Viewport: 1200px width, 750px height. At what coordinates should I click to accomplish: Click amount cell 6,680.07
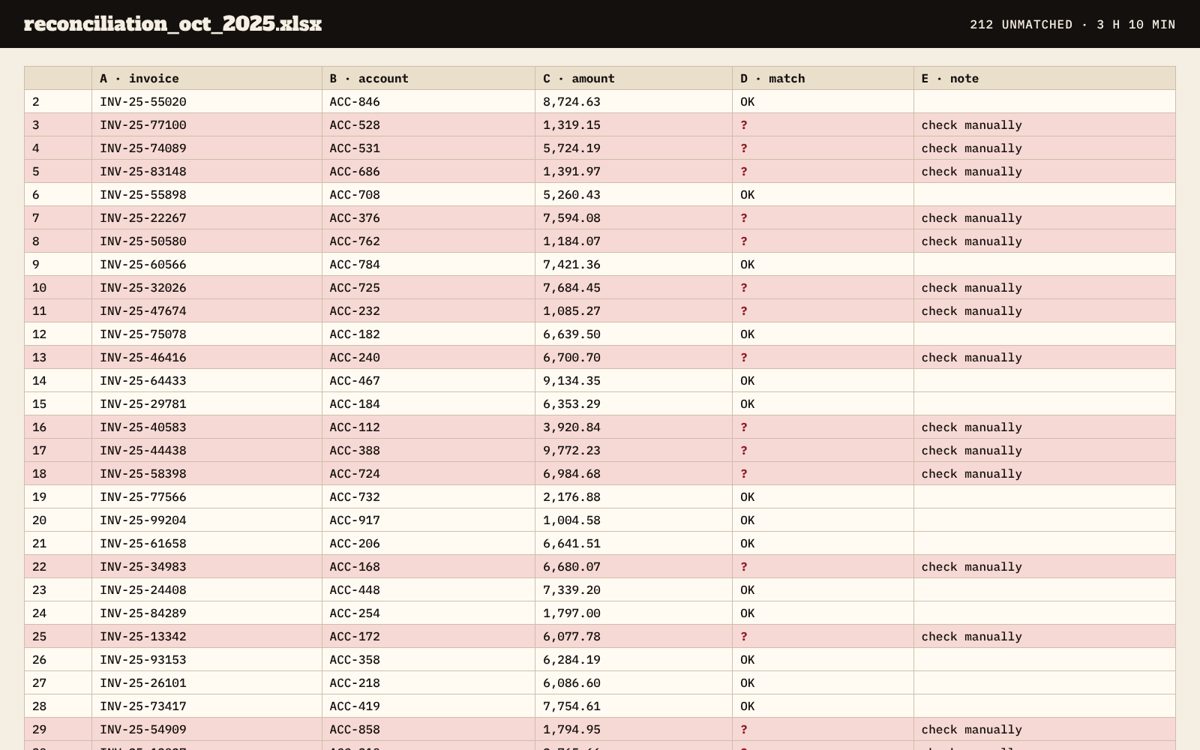634,567
